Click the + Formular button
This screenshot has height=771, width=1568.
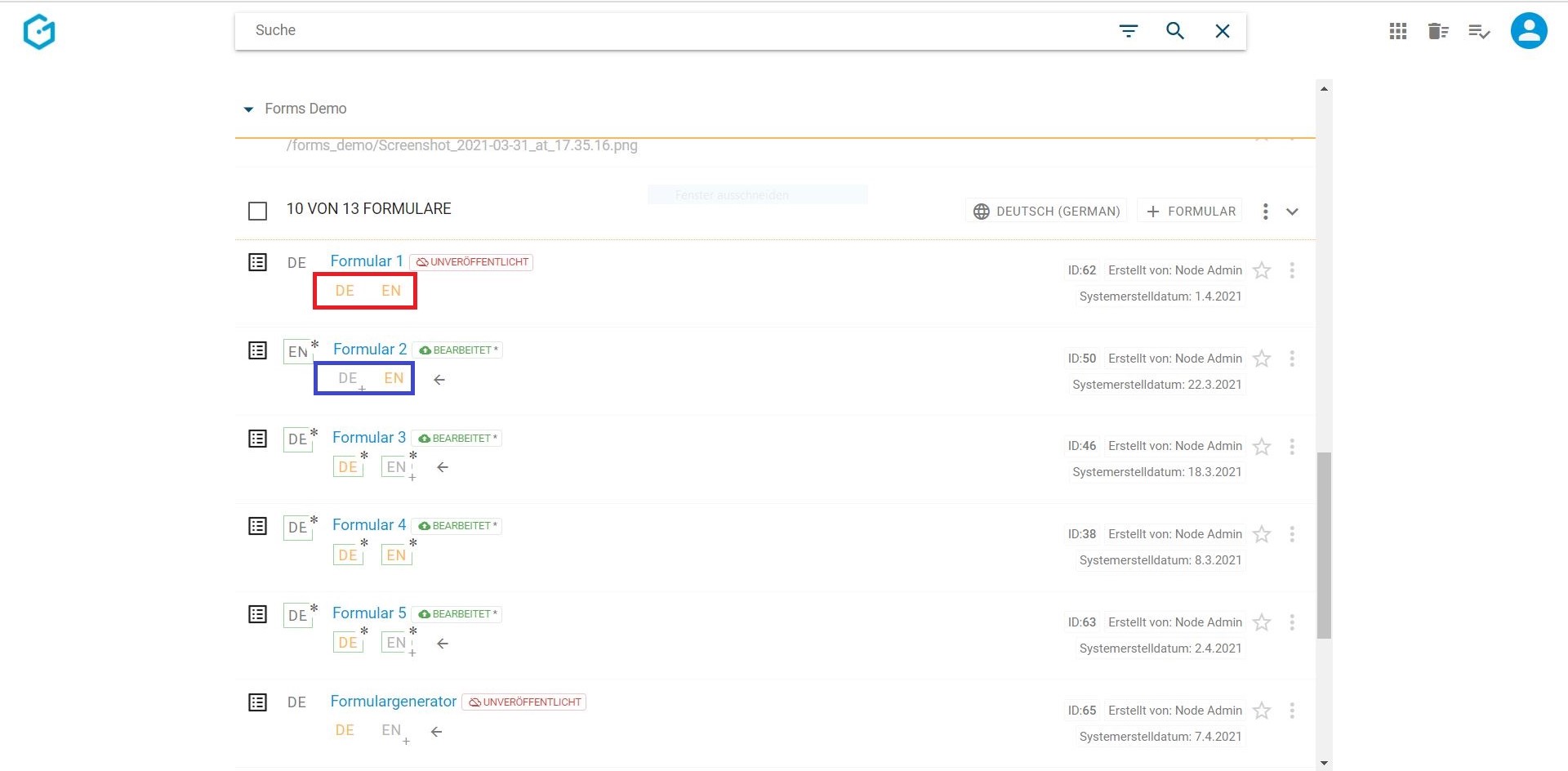(1191, 211)
